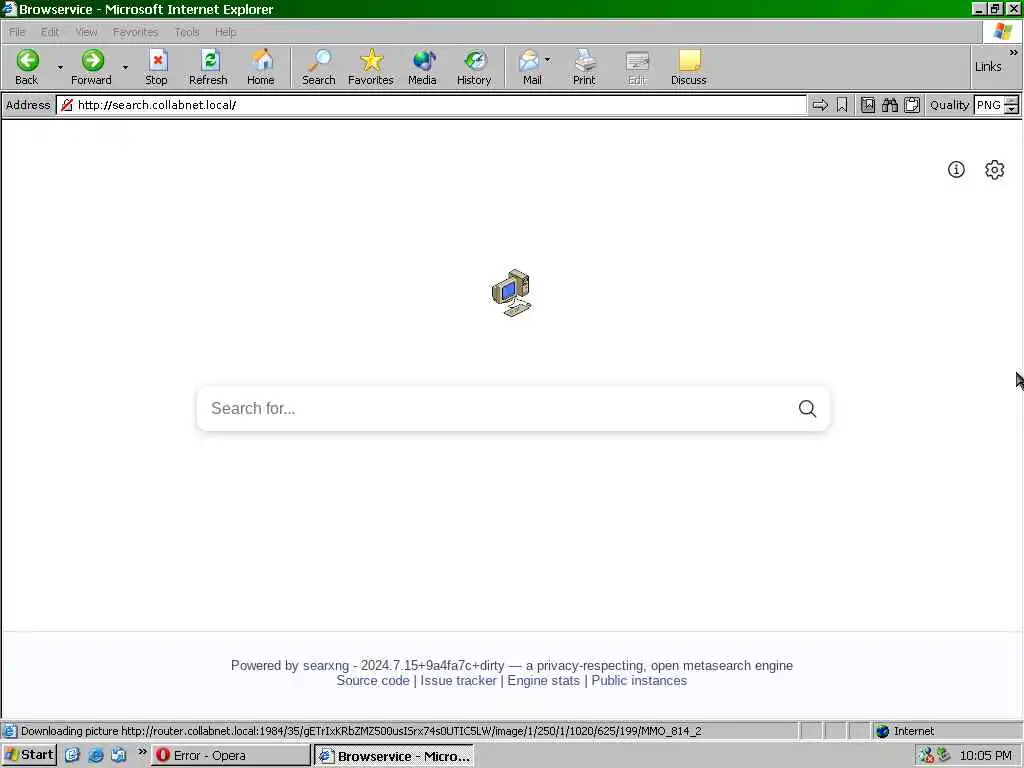Click the Links toolbar label

click(x=988, y=67)
